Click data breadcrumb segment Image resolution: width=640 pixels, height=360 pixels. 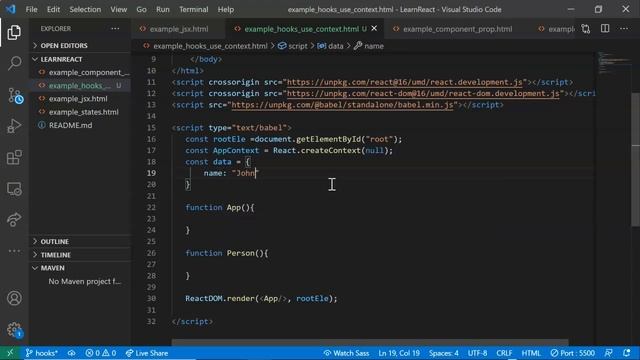pos(330,46)
